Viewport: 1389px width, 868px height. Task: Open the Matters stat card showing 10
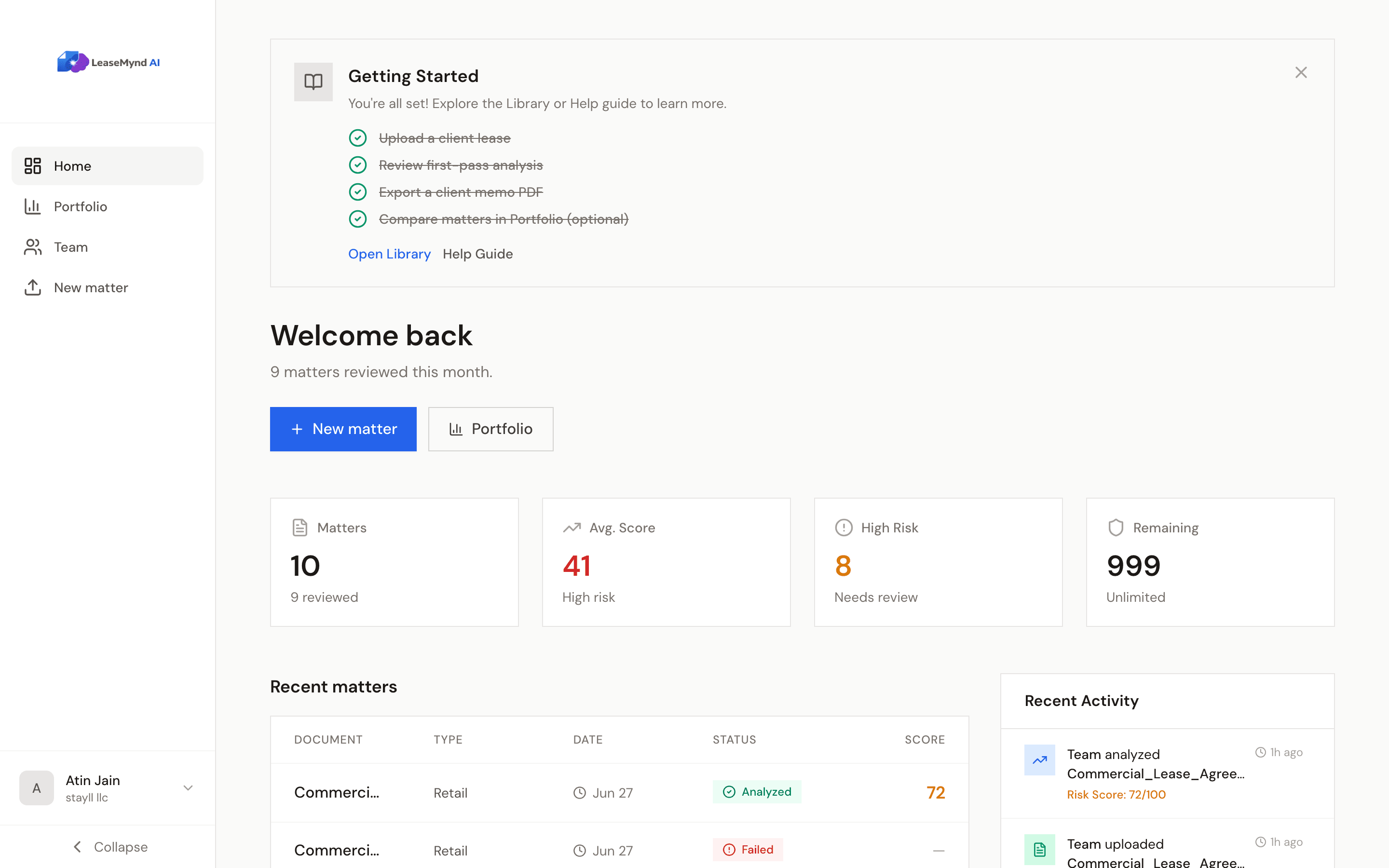coord(395,562)
